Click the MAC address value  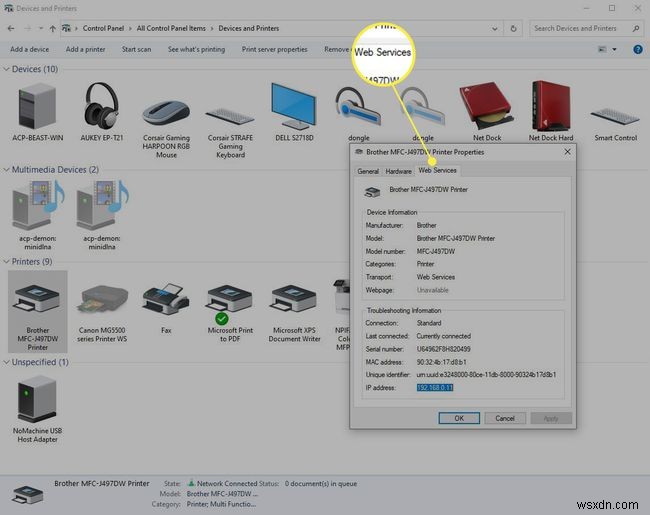point(441,362)
